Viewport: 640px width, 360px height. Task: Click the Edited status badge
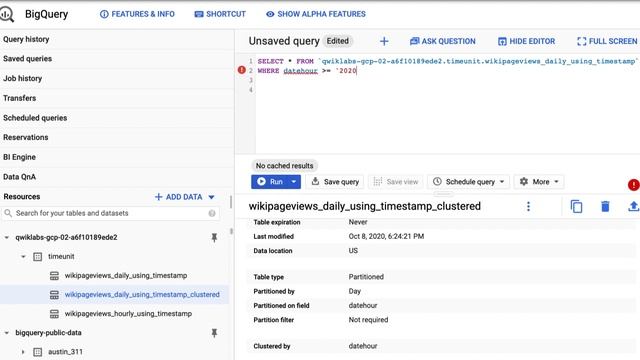338,41
